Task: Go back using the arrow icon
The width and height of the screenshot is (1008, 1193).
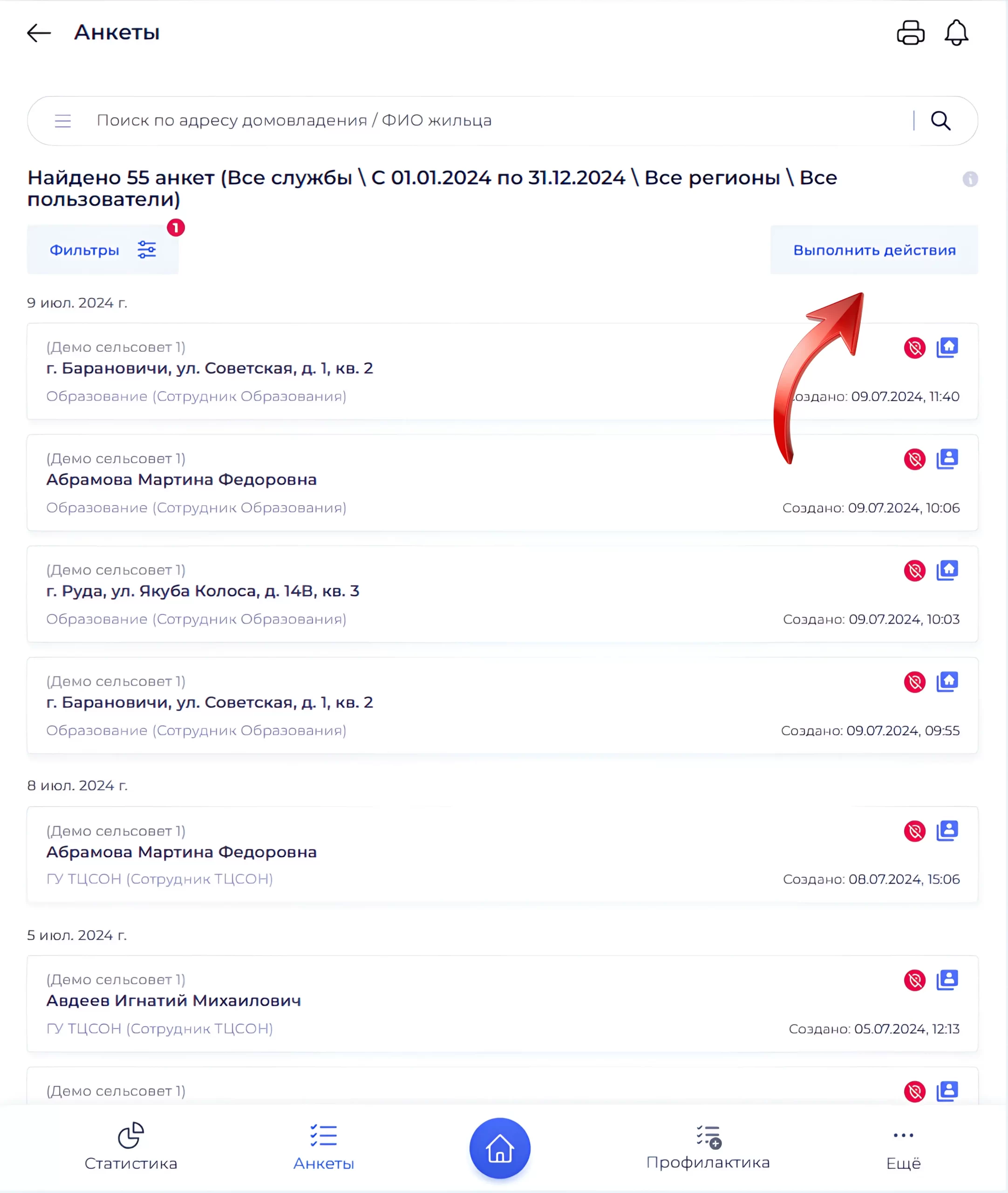Action: tap(39, 33)
